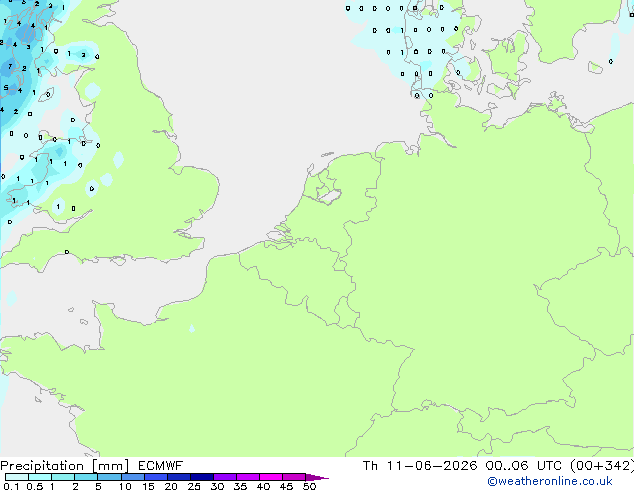Click the Precipitation [mm] title text
This screenshot has height=490, width=634.
point(64,466)
